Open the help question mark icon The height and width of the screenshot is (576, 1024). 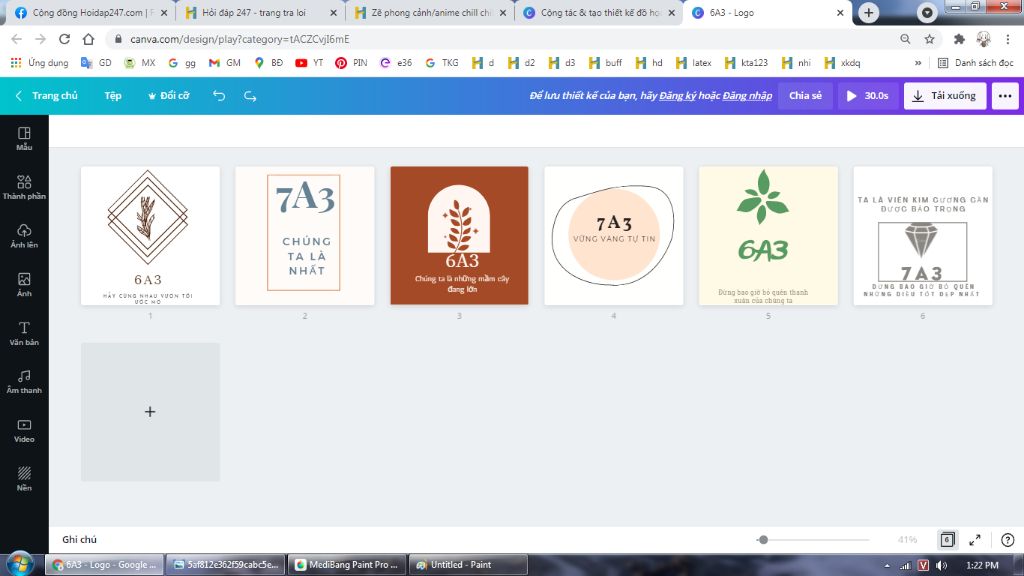pyautogui.click(x=1008, y=539)
